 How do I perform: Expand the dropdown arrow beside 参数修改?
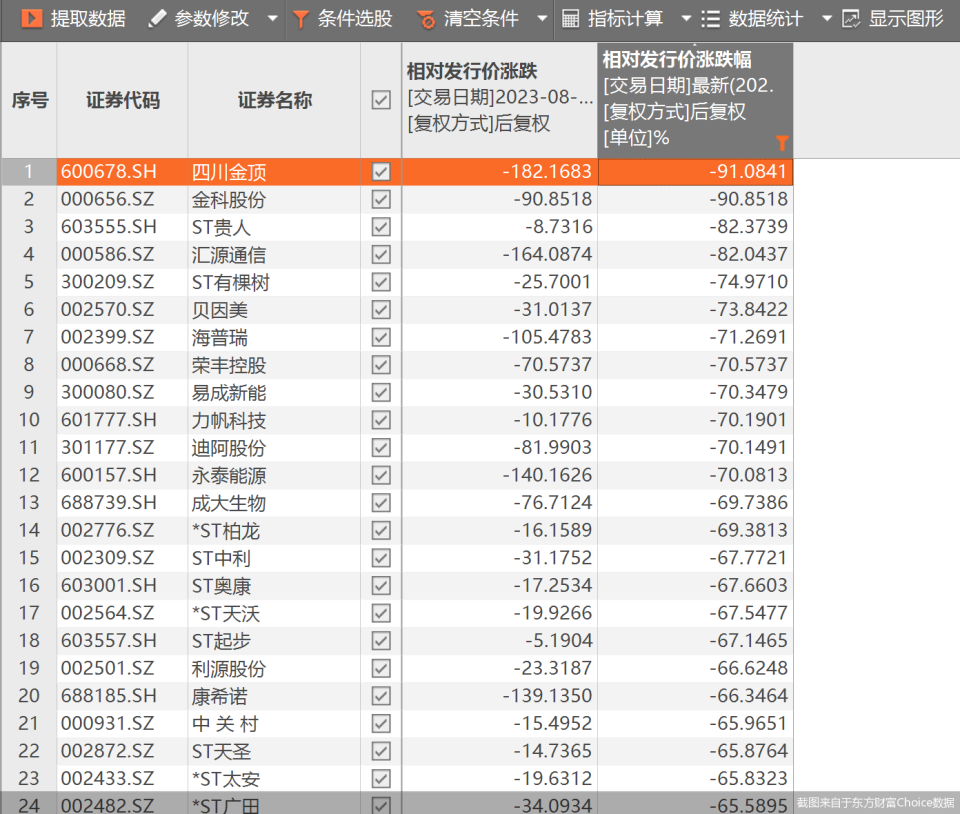(x=273, y=19)
